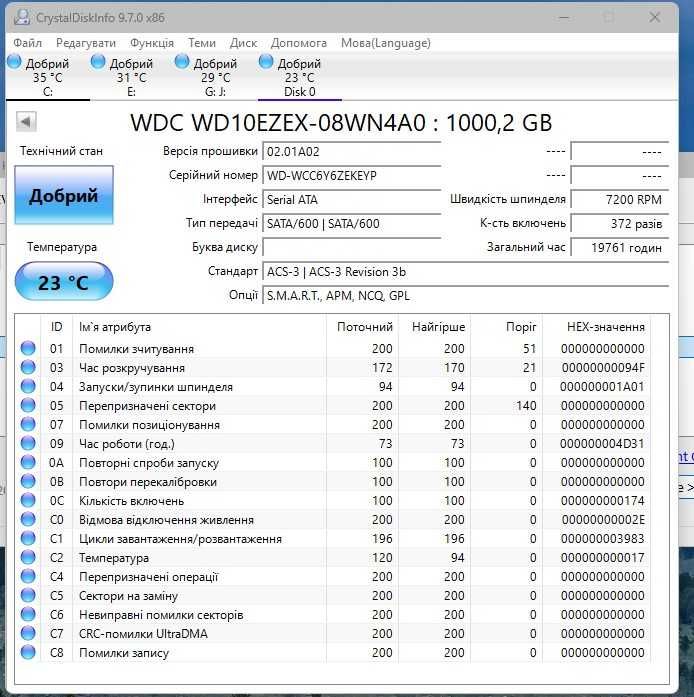
Task: Click status icon for C6 Невиправні помилки секторів
Action: [x=28, y=614]
